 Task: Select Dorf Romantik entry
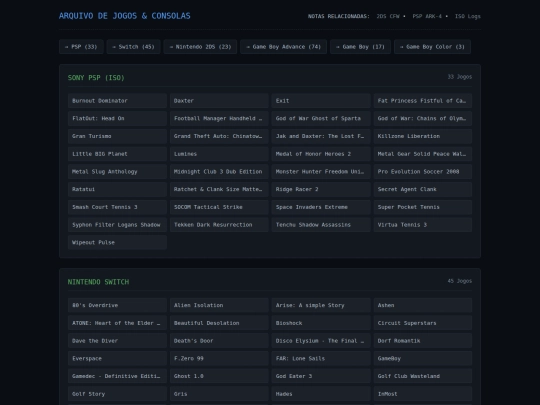tap(423, 341)
